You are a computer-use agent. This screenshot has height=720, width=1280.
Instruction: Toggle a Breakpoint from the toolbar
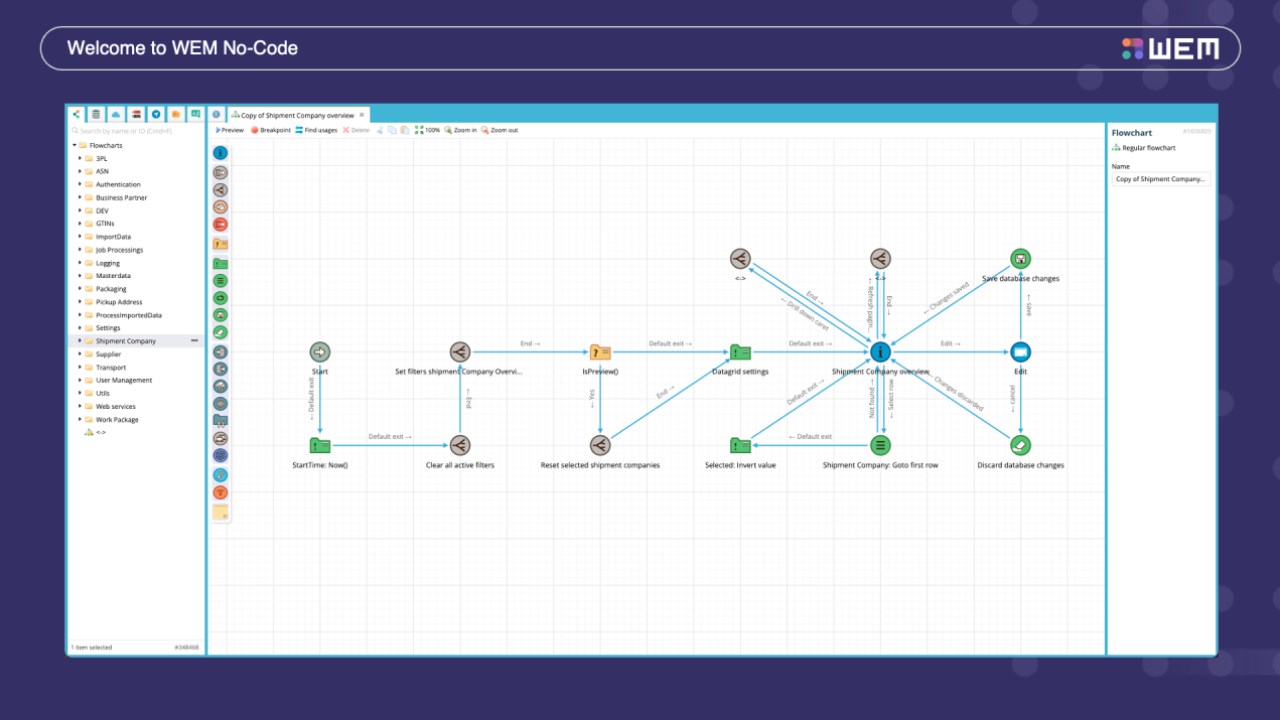click(x=271, y=130)
